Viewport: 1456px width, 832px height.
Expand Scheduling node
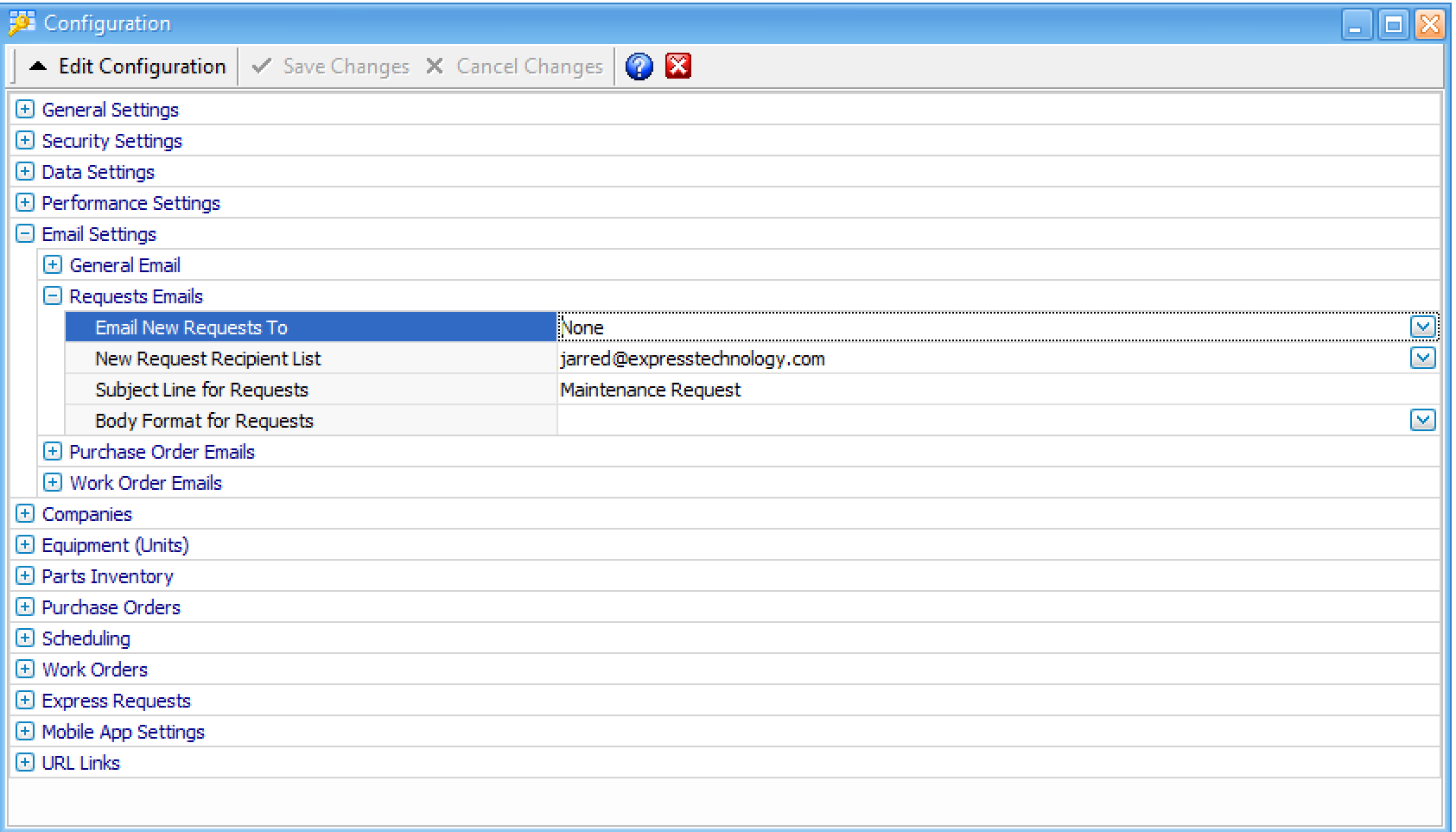coord(25,638)
